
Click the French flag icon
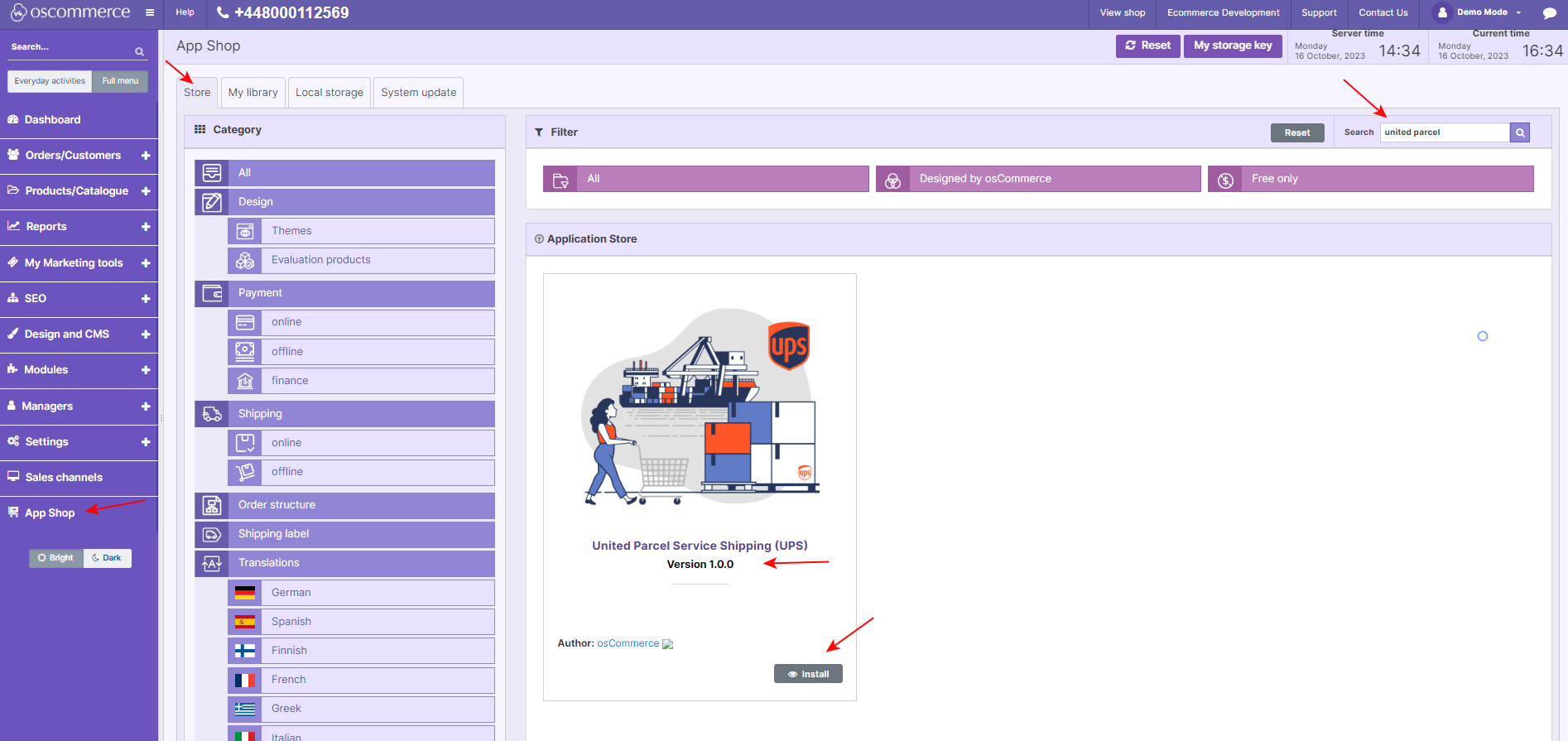click(x=245, y=680)
